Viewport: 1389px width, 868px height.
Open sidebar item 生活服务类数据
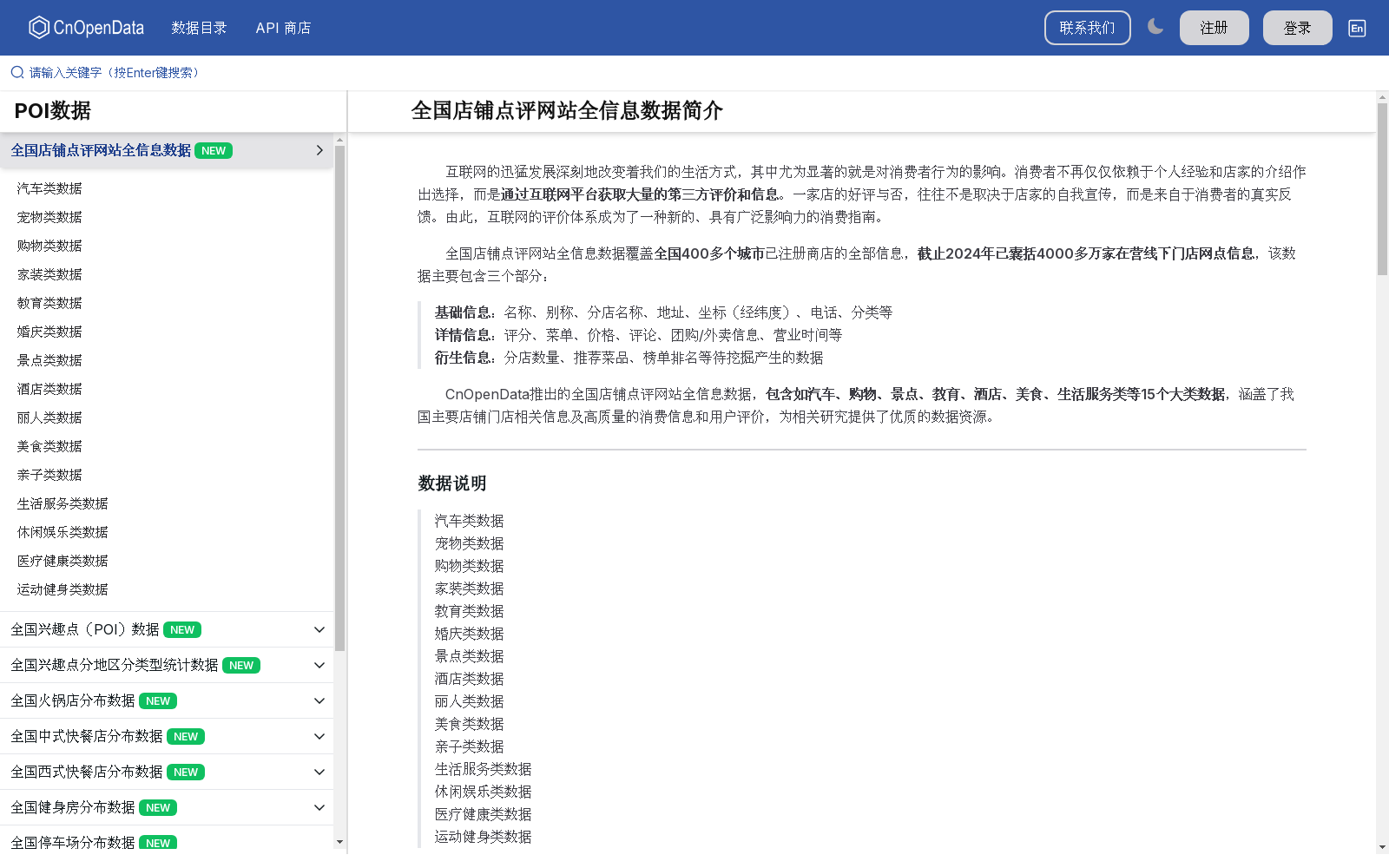(63, 503)
